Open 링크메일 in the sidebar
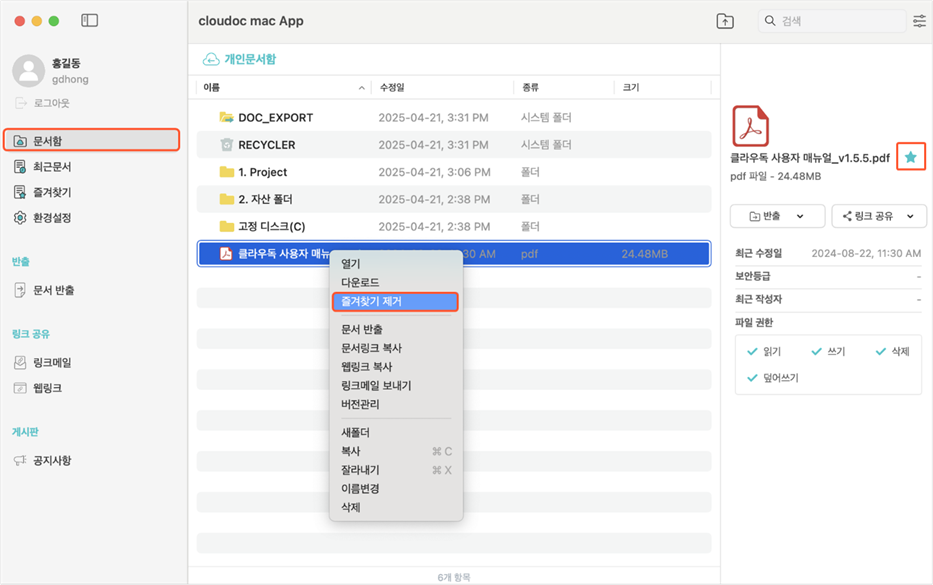The width and height of the screenshot is (933, 585). (x=52, y=362)
